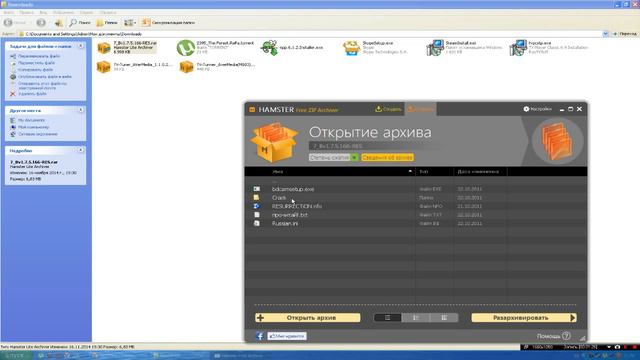This screenshot has height=360, width=640.
Task: Open Помощь help link with question mark
Action: [x=553, y=336]
